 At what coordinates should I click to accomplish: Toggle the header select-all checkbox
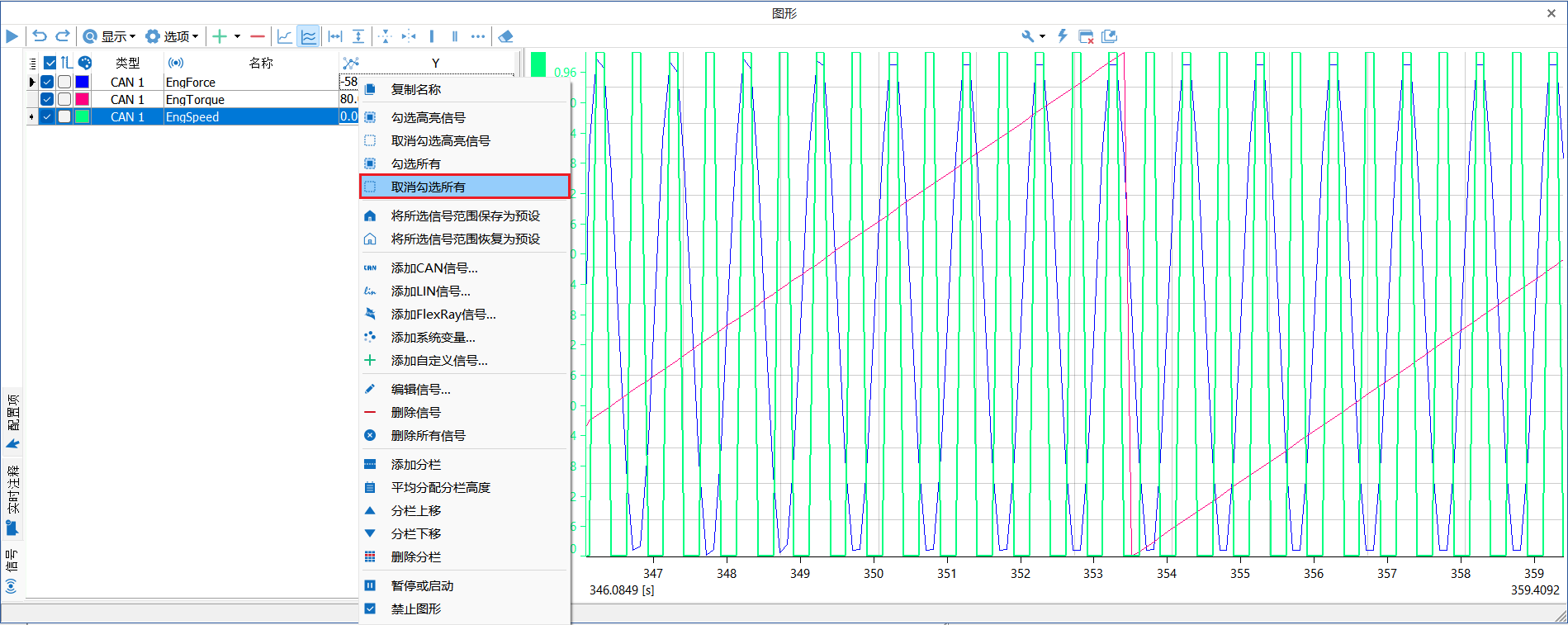pos(50,63)
